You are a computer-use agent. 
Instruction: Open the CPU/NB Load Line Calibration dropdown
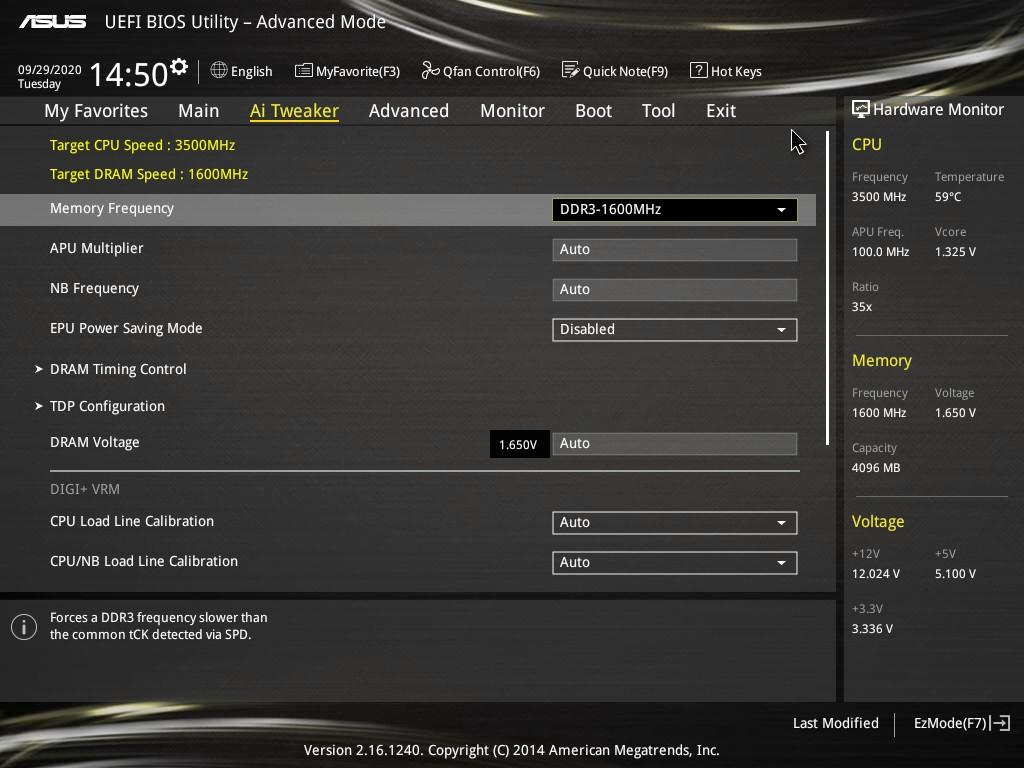675,563
